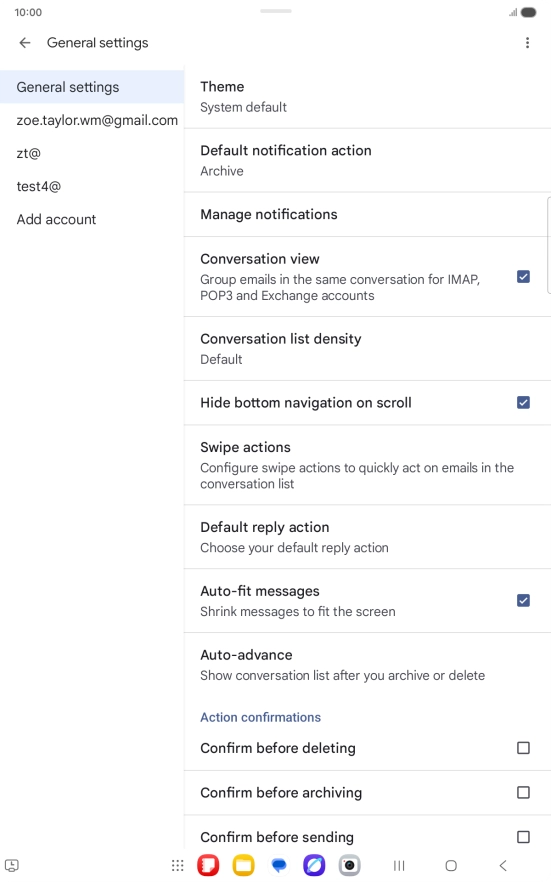Open Auto-advance options

coord(367,665)
